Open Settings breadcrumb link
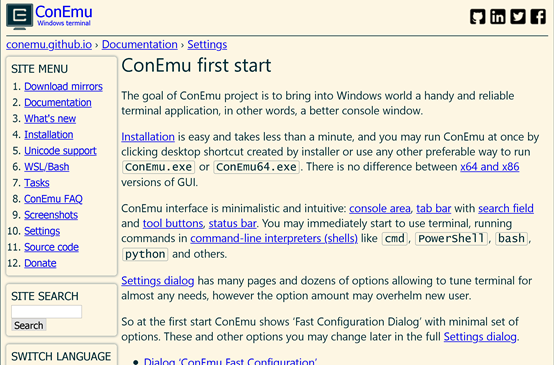Viewport: 554px width, 365px height. point(207,45)
